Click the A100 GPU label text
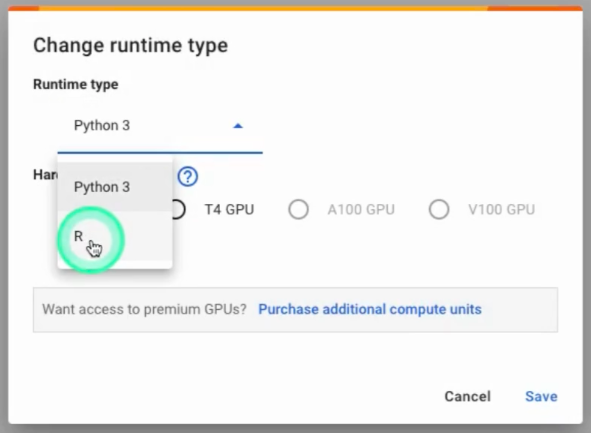 point(361,210)
